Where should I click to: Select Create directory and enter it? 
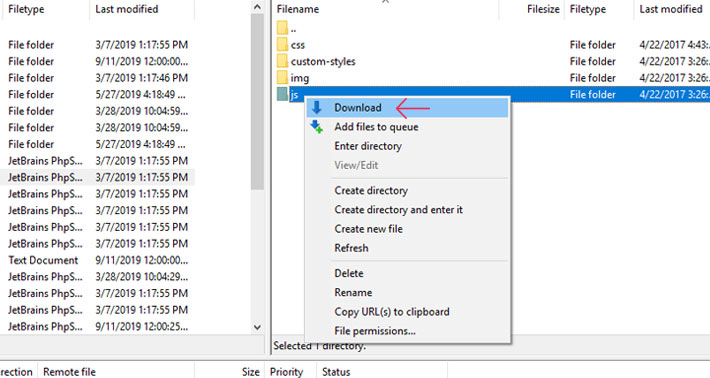pyautogui.click(x=398, y=210)
